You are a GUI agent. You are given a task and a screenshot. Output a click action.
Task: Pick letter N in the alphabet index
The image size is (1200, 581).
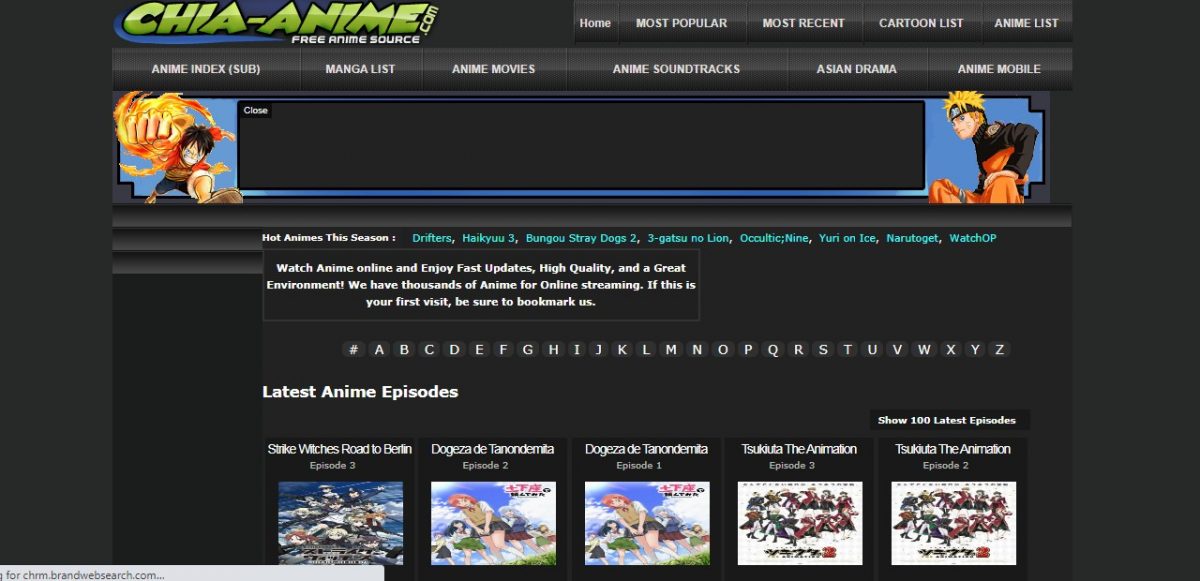coord(696,349)
